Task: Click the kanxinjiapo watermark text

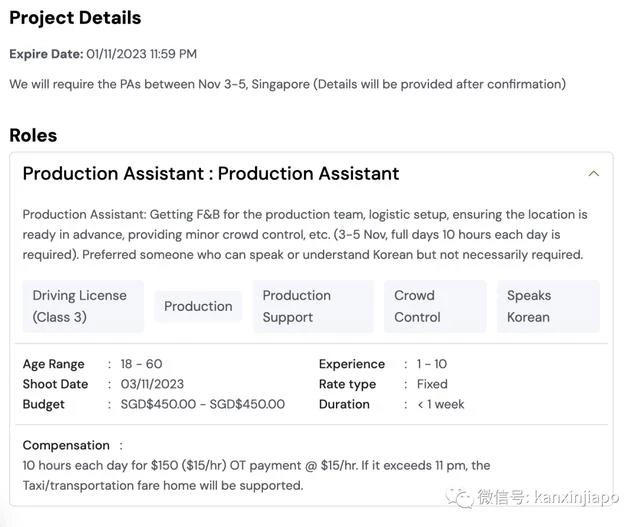Action: (576, 498)
